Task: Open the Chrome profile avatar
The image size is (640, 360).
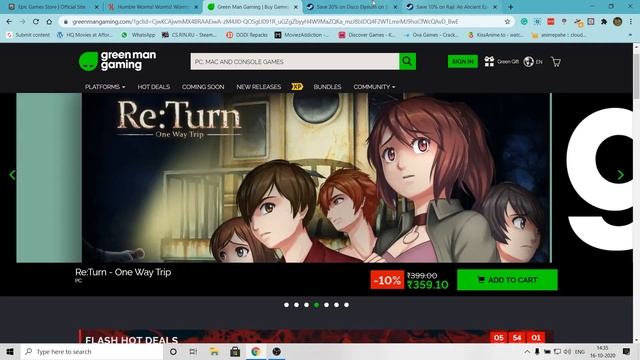Action: point(617,22)
